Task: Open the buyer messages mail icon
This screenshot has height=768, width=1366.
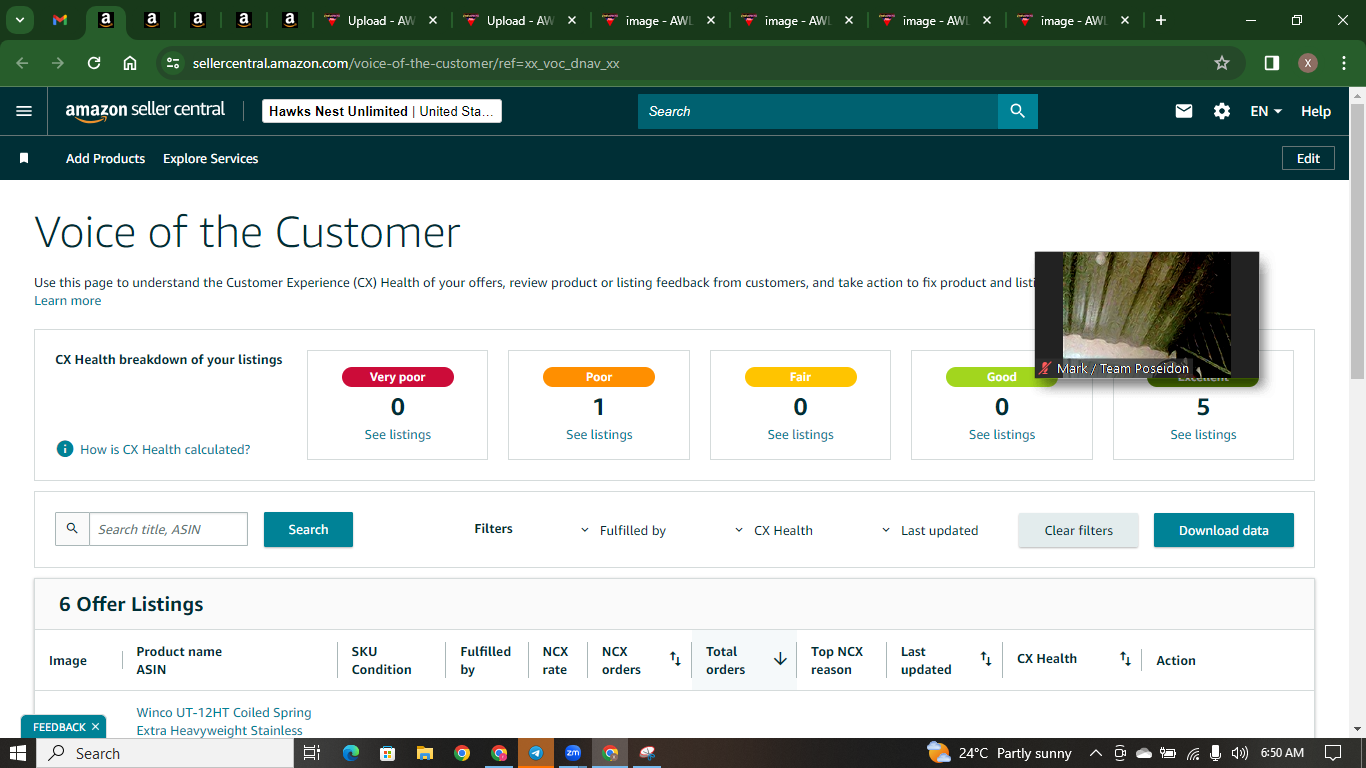Action: pyautogui.click(x=1184, y=111)
